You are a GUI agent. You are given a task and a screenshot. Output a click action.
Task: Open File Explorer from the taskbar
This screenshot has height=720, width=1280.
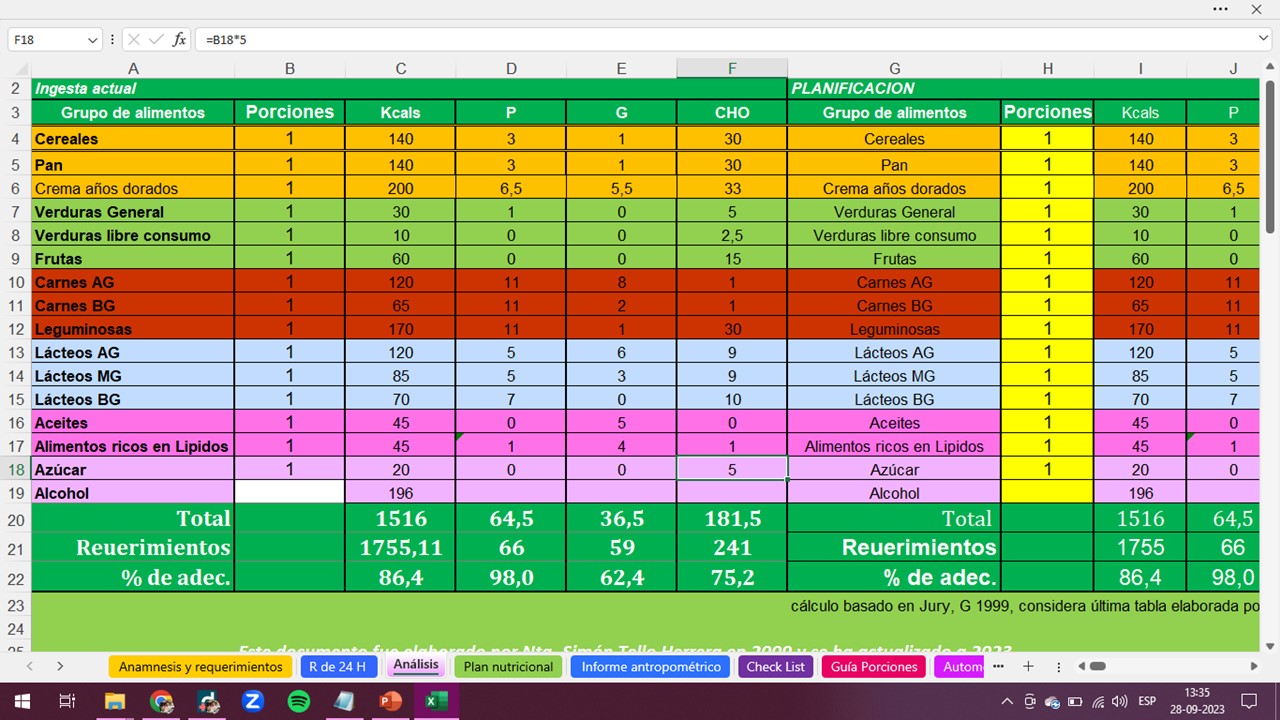pos(115,702)
